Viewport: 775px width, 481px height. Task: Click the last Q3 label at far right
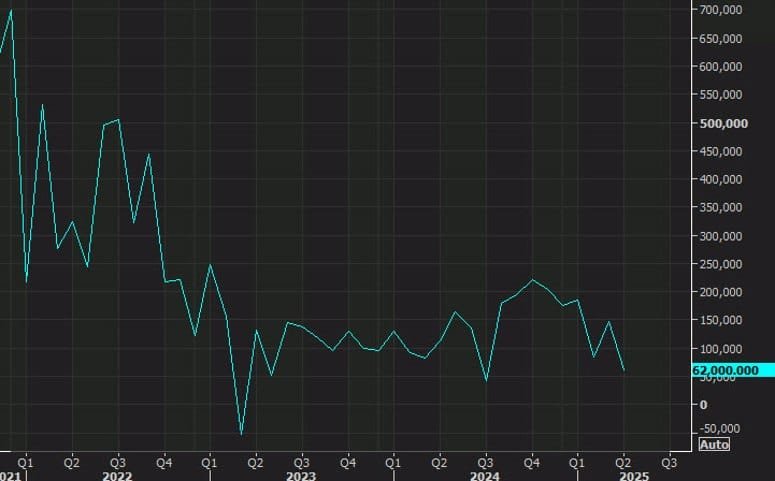(669, 463)
